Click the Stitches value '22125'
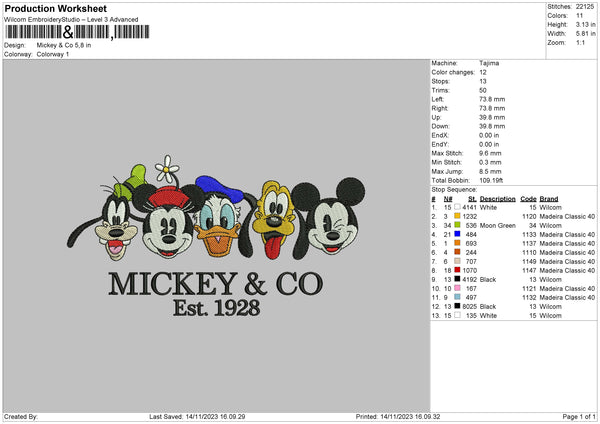Viewport: 600px width, 424px height. [x=585, y=7]
